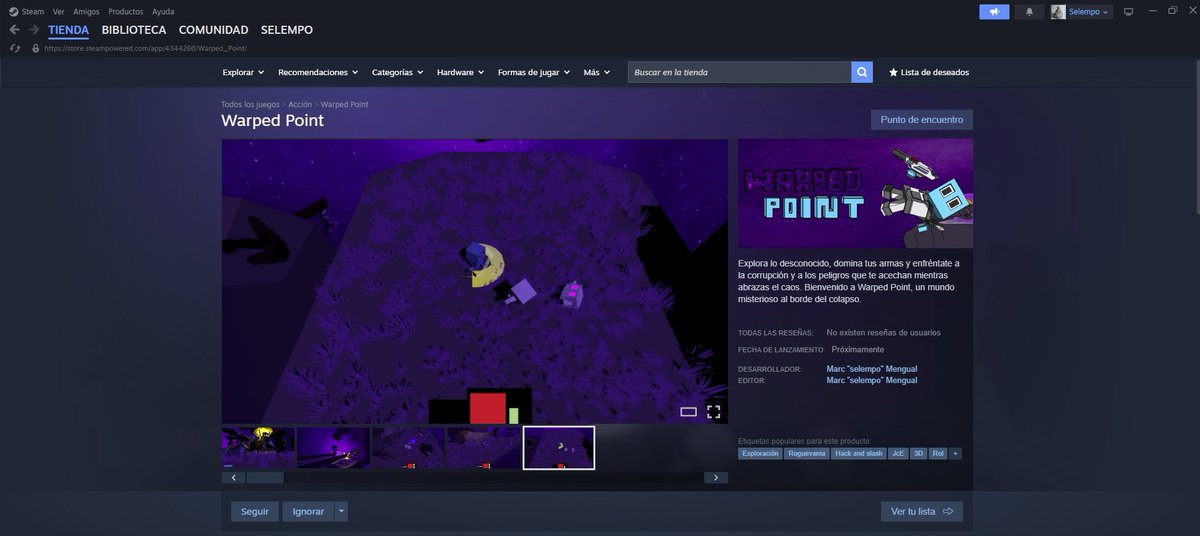Expand the Explorar dropdown
The width and height of the screenshot is (1200, 536).
pyautogui.click(x=243, y=72)
